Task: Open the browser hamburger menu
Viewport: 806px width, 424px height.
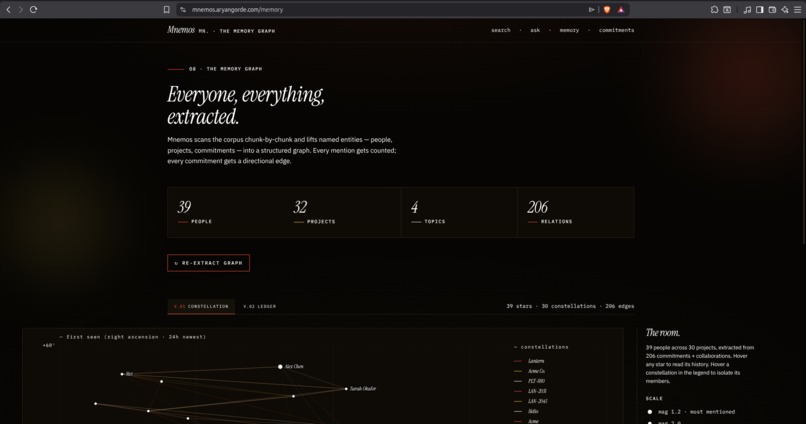Action: (798, 9)
